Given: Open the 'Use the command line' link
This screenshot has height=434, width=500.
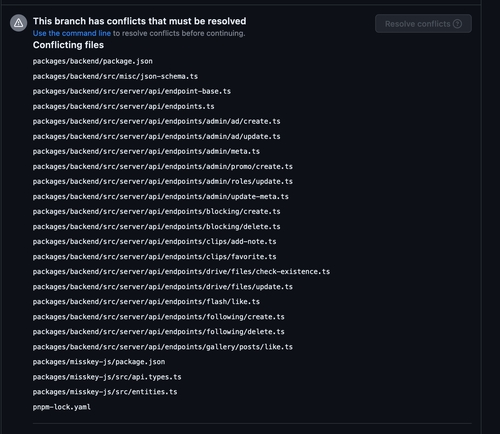Looking at the screenshot, I should [x=72, y=33].
